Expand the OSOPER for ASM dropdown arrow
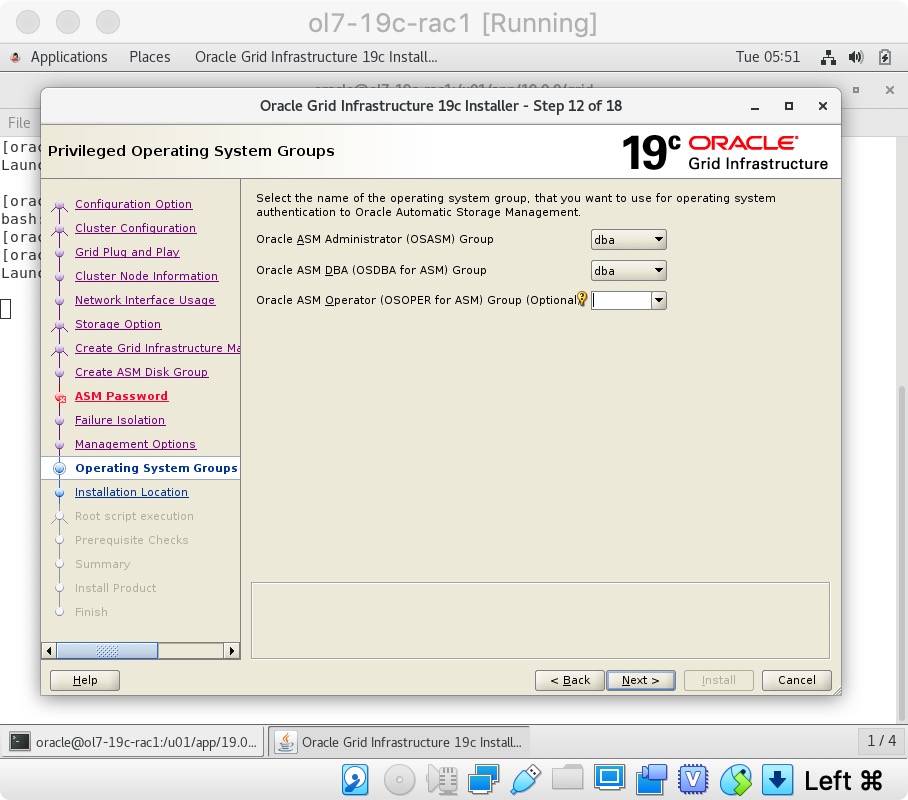Viewport: 908px width, 800px height. 658,301
